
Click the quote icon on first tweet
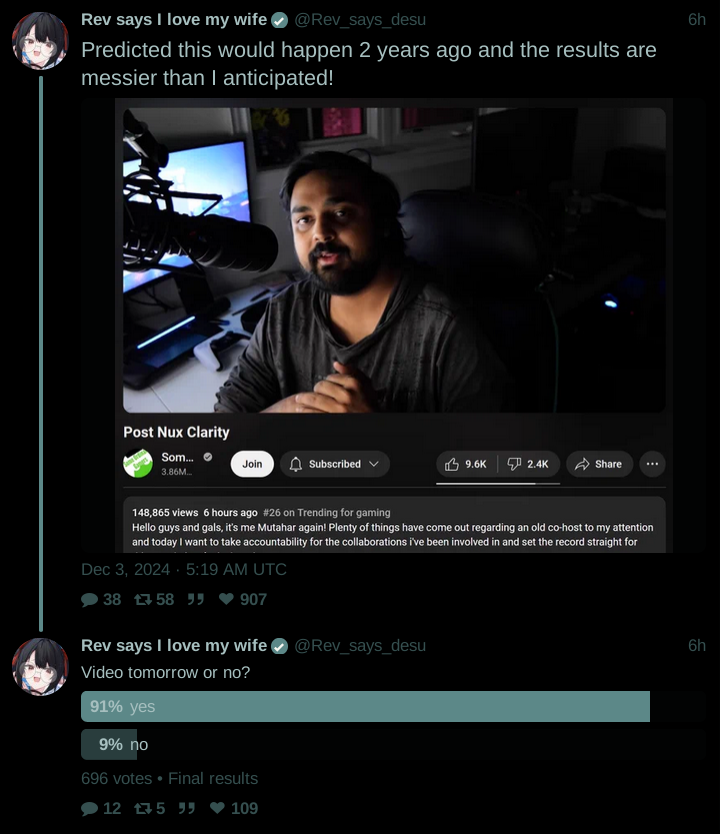point(196,599)
